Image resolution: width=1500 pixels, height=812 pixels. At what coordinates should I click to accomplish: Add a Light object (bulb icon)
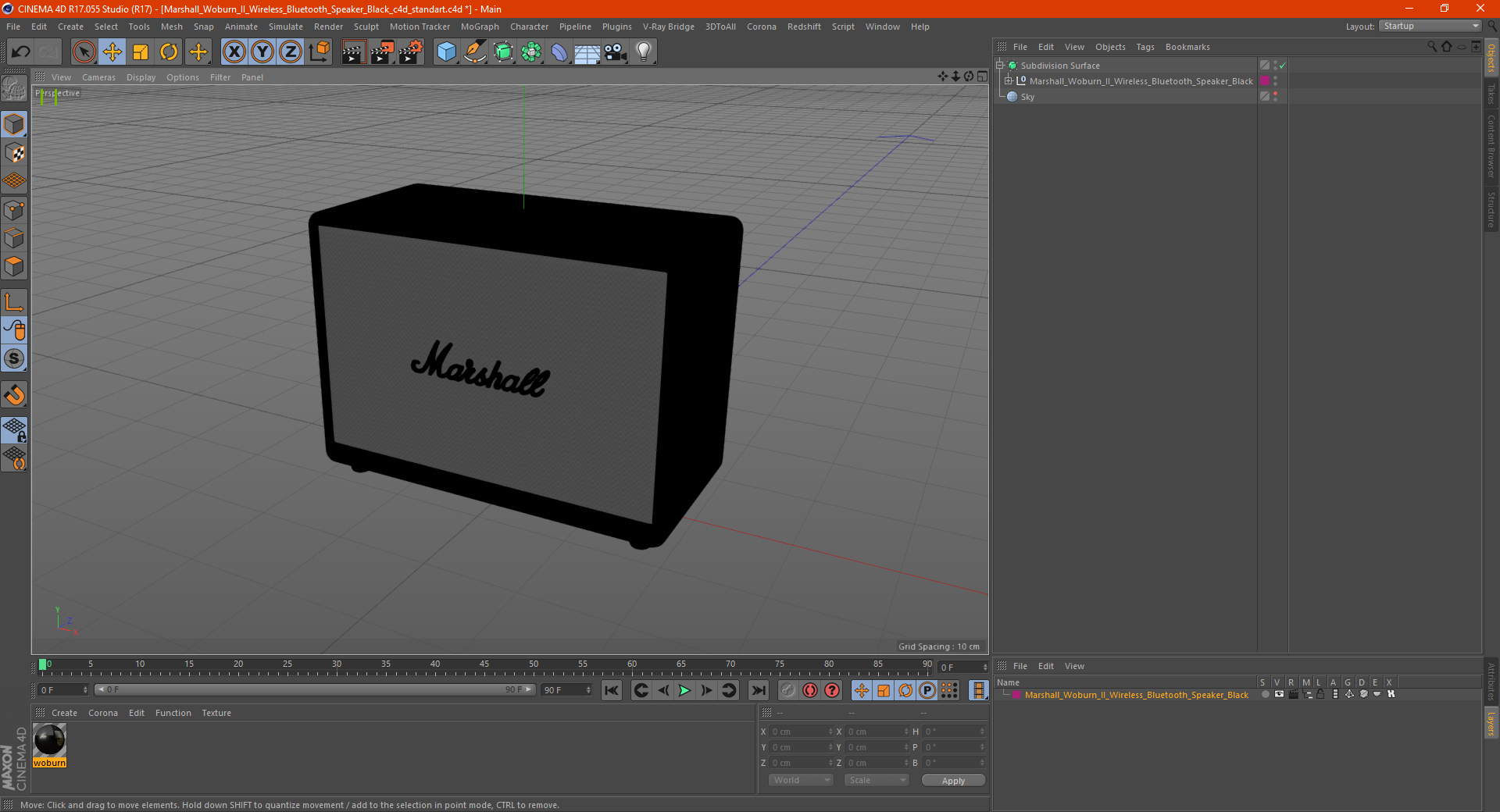click(x=644, y=52)
